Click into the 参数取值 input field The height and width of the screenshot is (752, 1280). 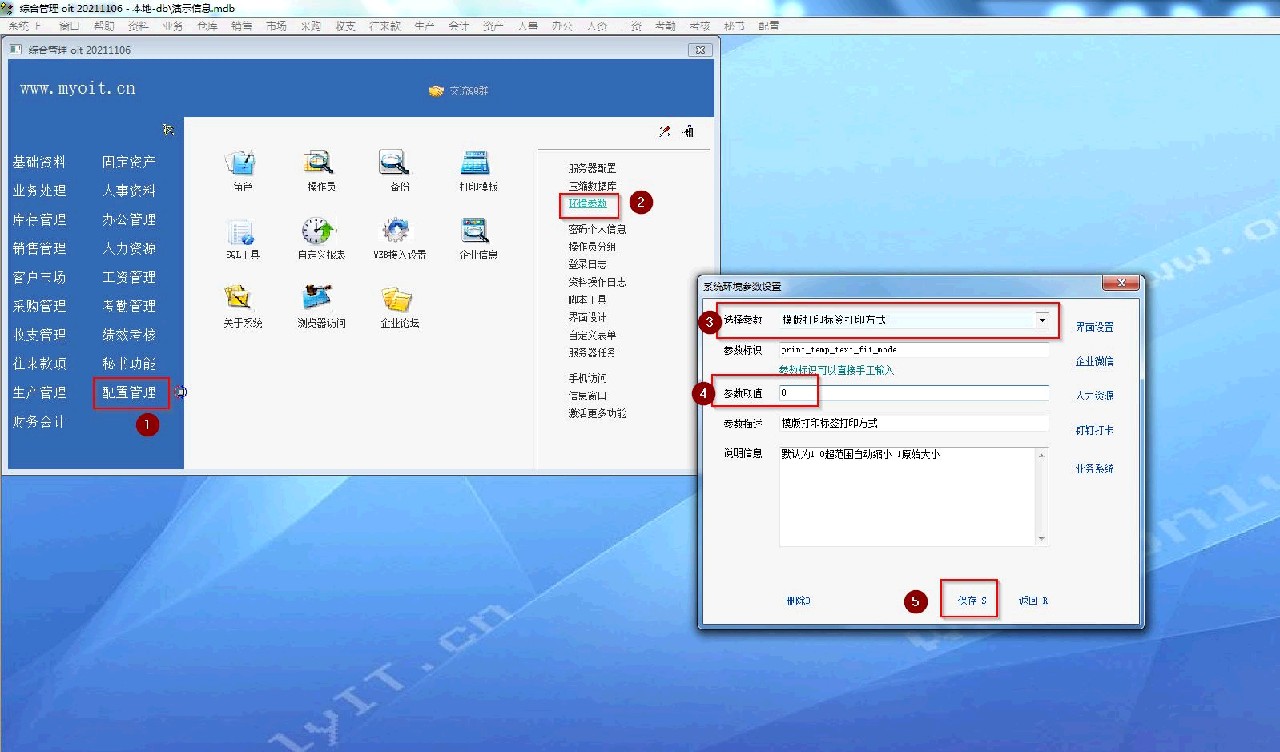[x=912, y=394]
